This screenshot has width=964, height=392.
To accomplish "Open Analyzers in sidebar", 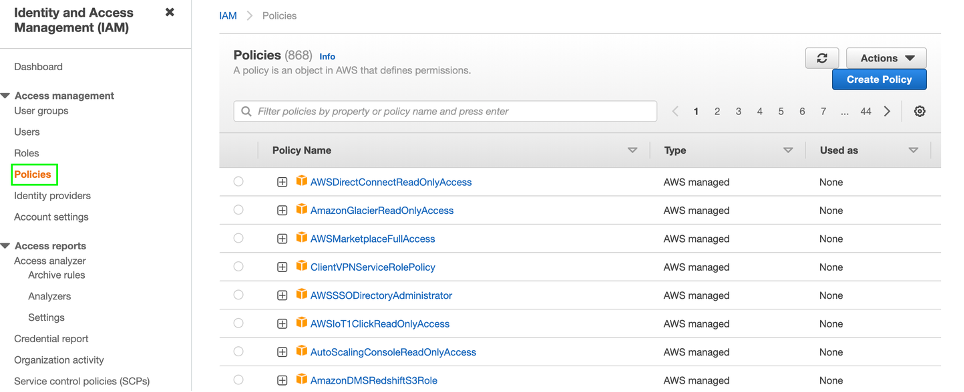I will point(49,296).
